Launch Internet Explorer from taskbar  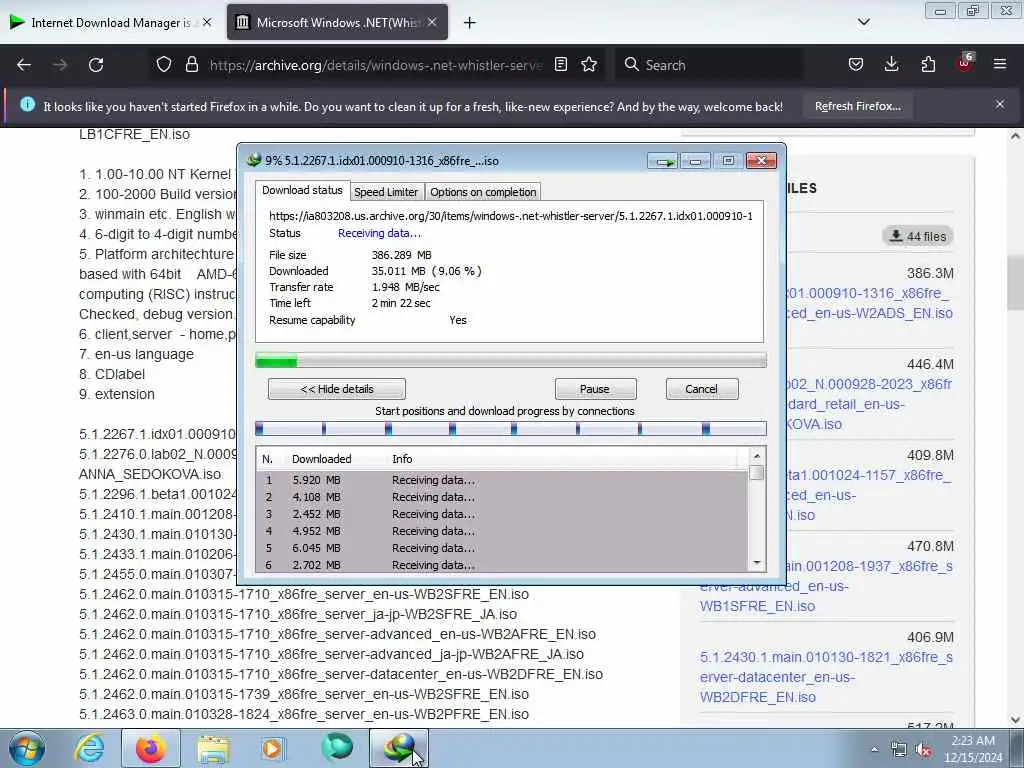point(89,748)
